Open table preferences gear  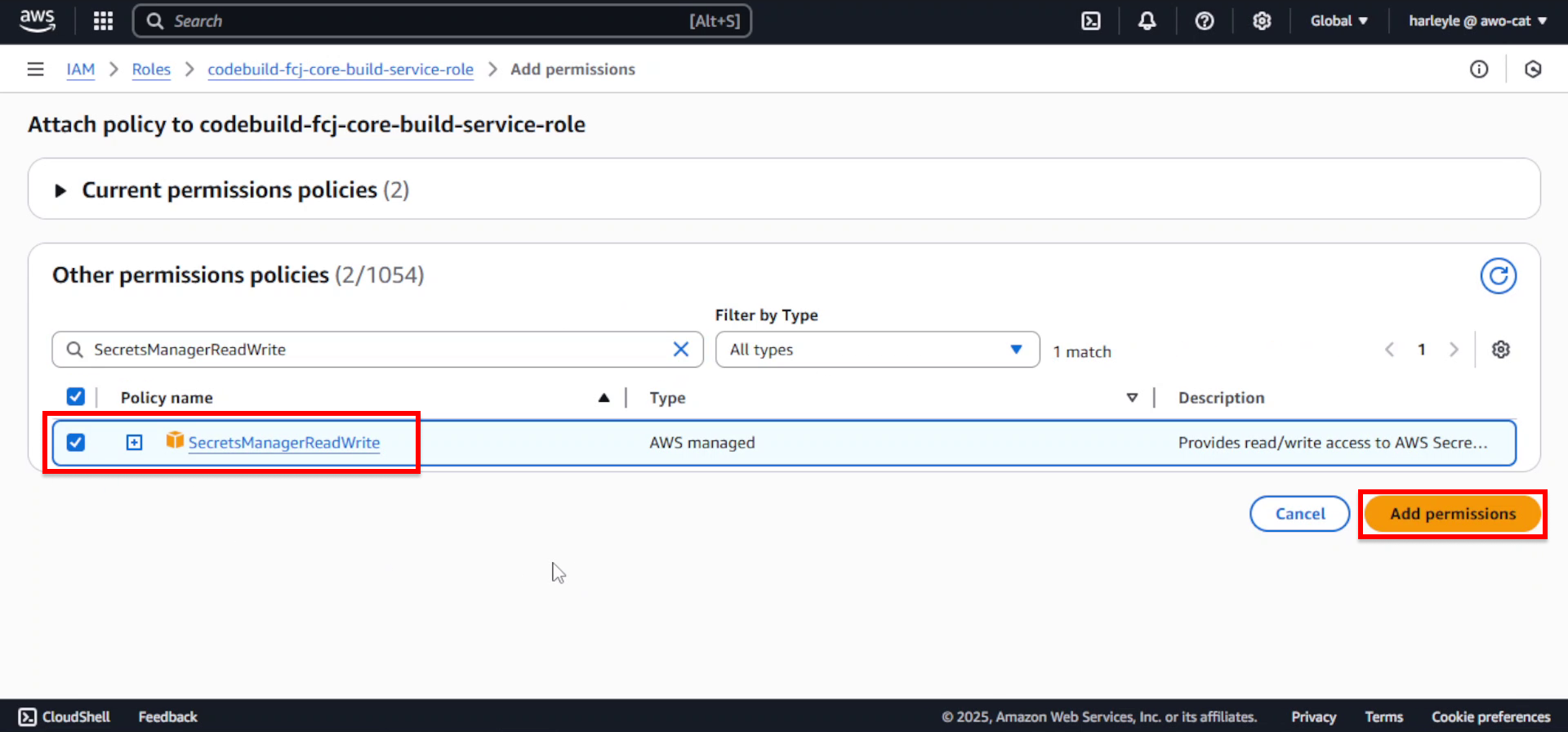[x=1501, y=350]
